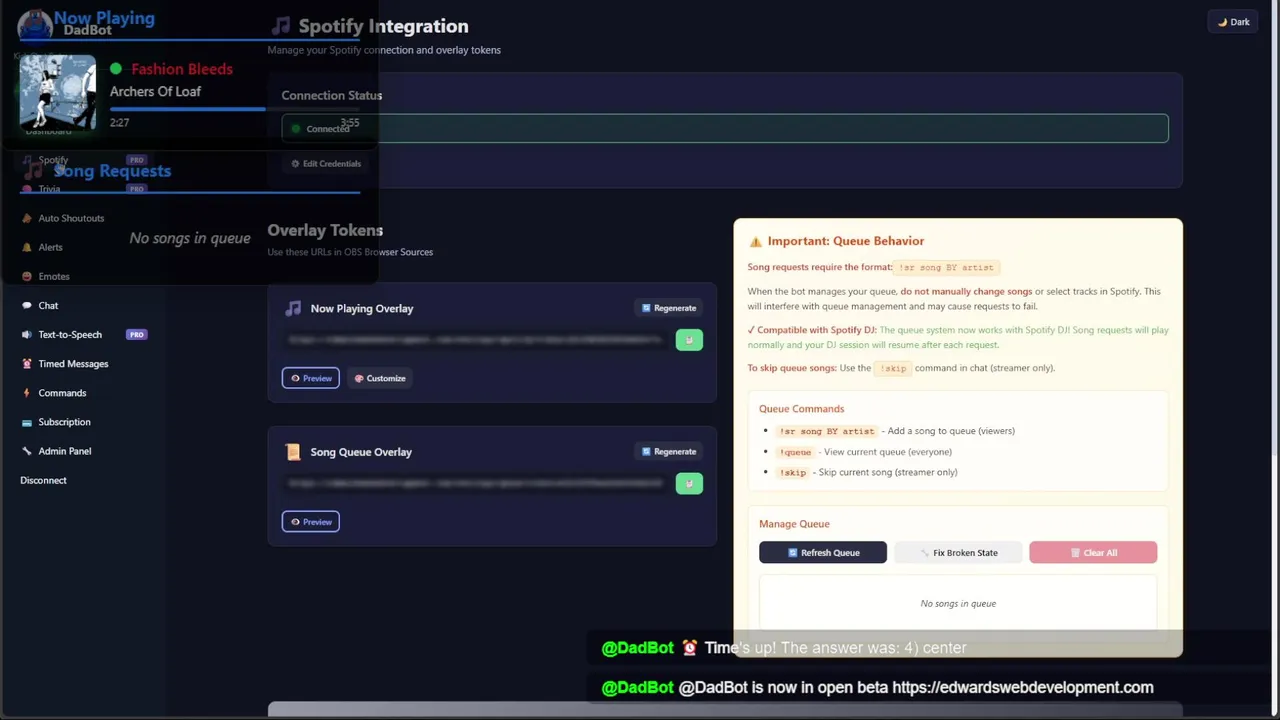Image resolution: width=1280 pixels, height=720 pixels.
Task: Click the '!skip' code under Queue Commands
Action: pos(793,472)
